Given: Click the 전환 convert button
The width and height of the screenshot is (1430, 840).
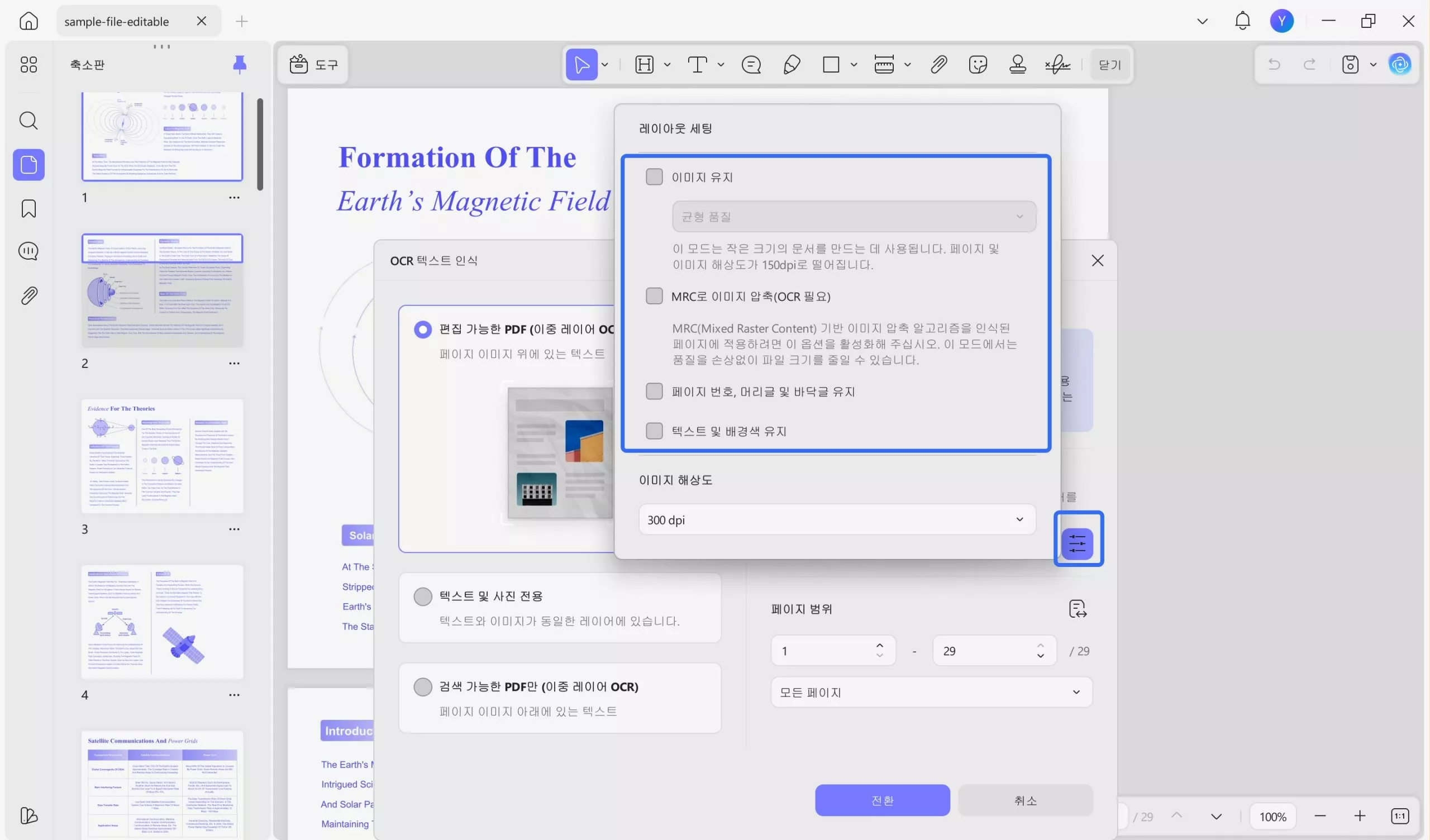Looking at the screenshot, I should (883, 800).
